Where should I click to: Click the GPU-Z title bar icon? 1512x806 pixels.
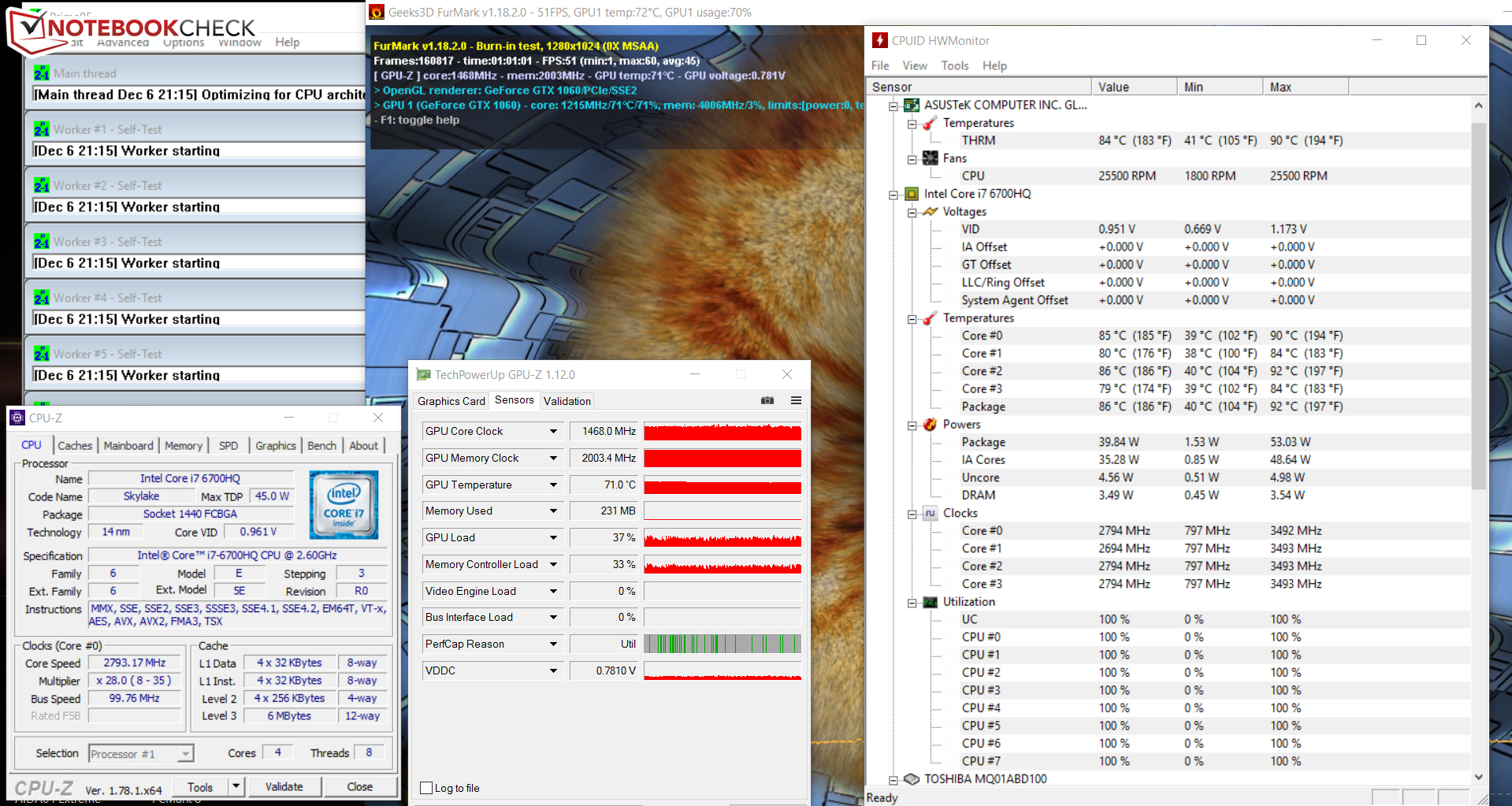tap(424, 374)
